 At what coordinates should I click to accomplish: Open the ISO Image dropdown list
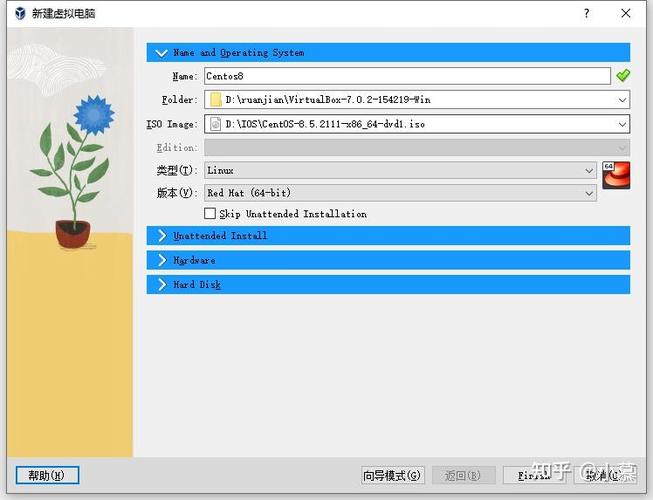[622, 124]
